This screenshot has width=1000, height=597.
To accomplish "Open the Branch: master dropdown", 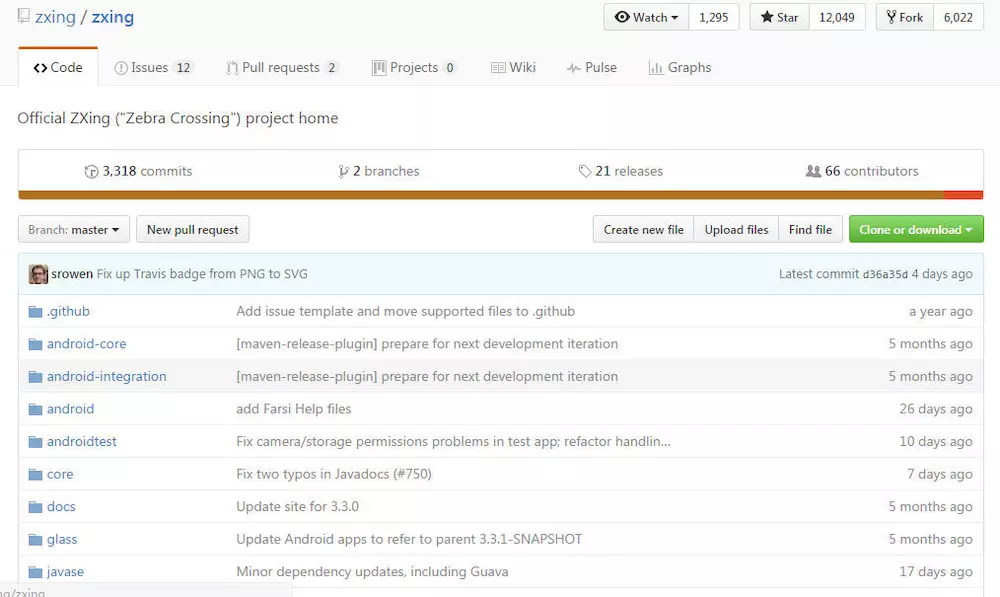I will 74,230.
